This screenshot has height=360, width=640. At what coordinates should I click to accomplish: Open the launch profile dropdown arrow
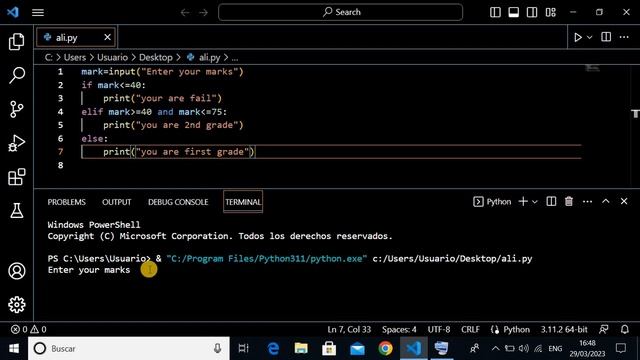535,202
